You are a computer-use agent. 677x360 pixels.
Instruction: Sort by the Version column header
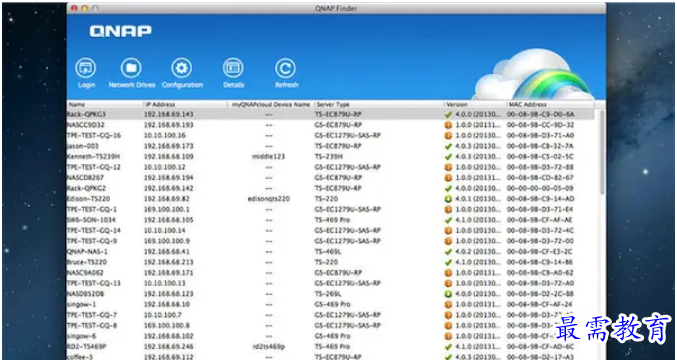click(x=475, y=104)
